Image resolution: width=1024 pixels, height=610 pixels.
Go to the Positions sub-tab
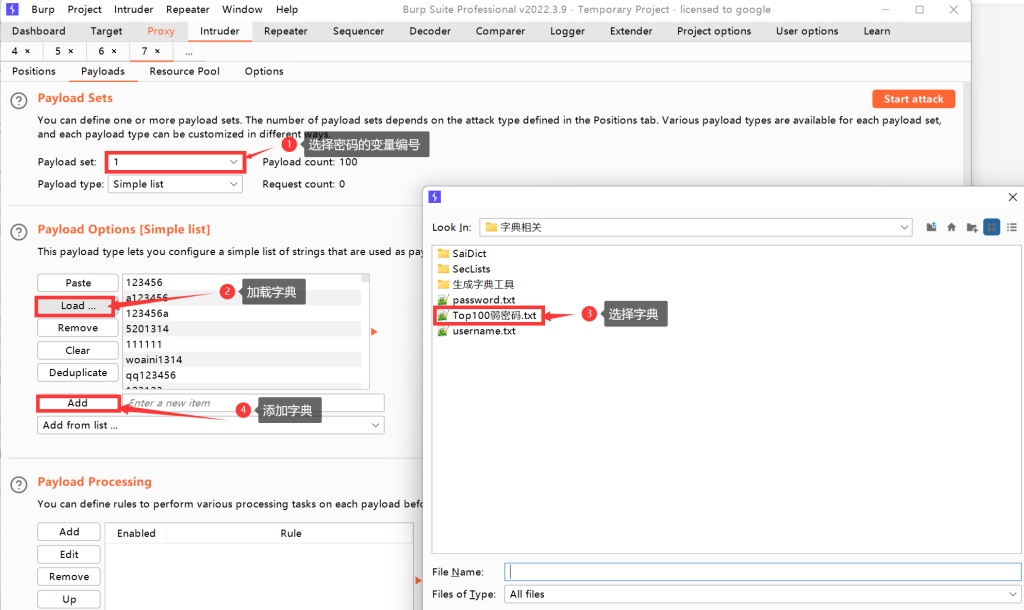34,71
